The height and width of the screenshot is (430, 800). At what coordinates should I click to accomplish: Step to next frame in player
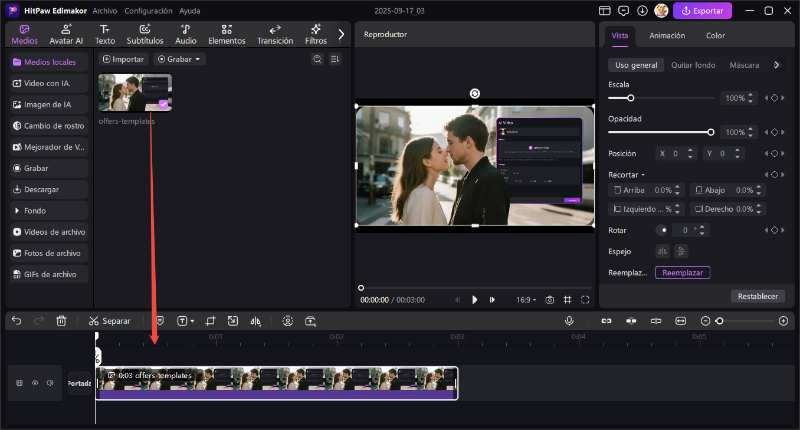coord(492,300)
